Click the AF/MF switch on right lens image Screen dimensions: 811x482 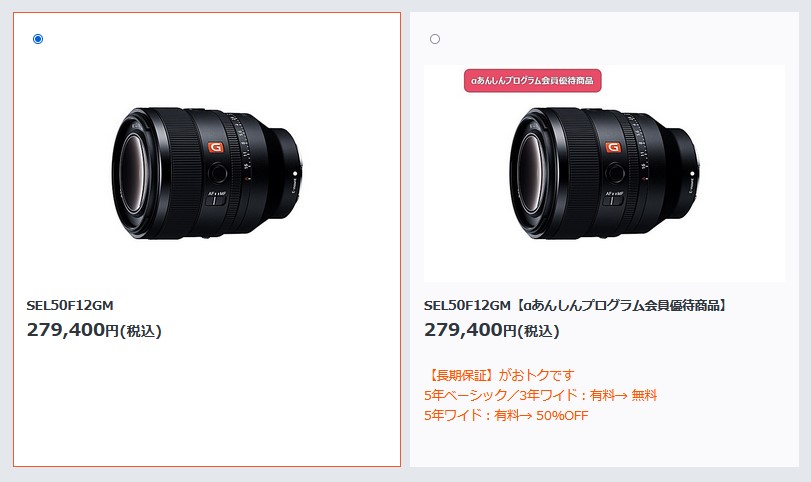[613, 199]
